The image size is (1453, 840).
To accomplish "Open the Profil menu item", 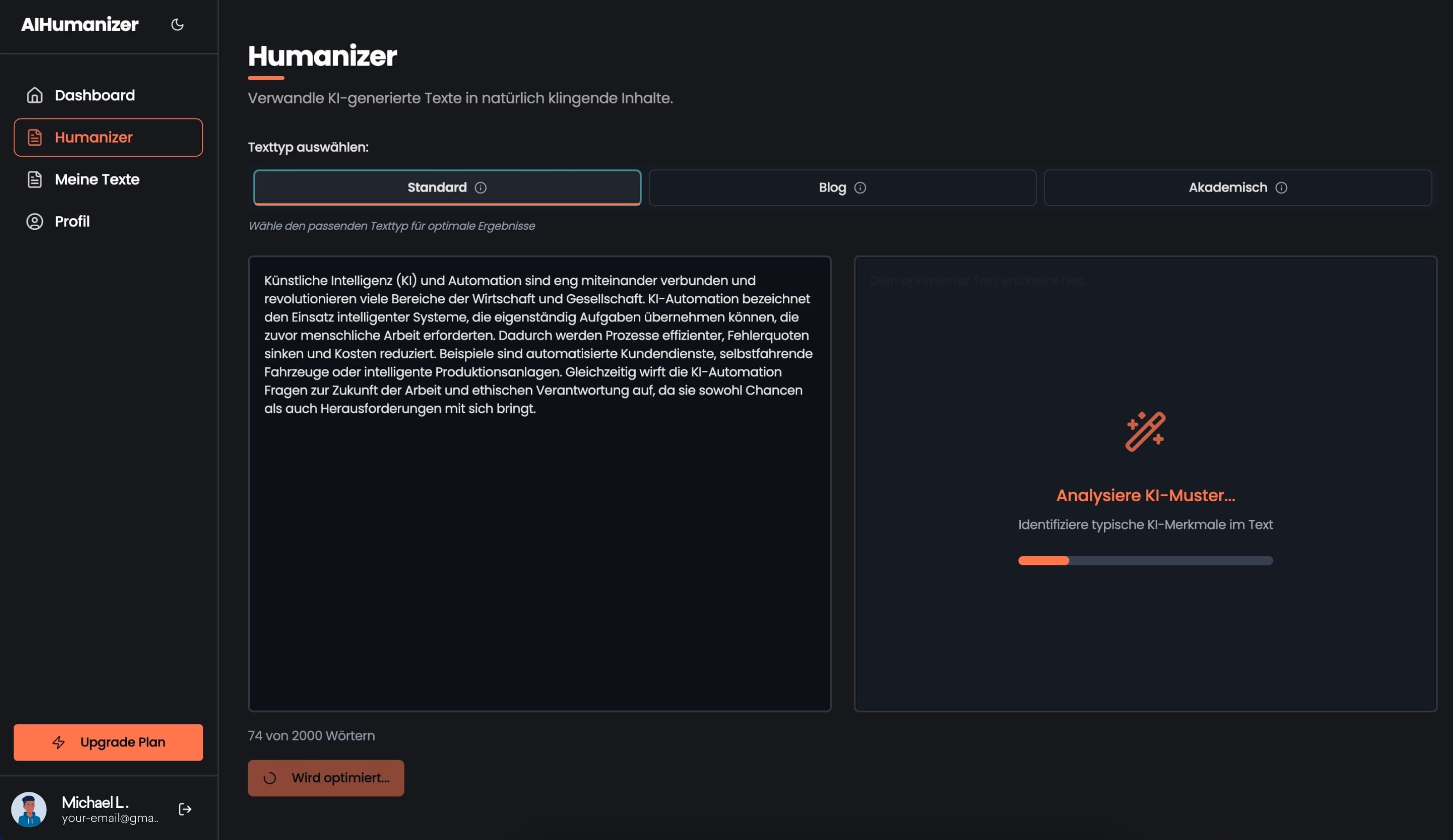I will (x=72, y=222).
